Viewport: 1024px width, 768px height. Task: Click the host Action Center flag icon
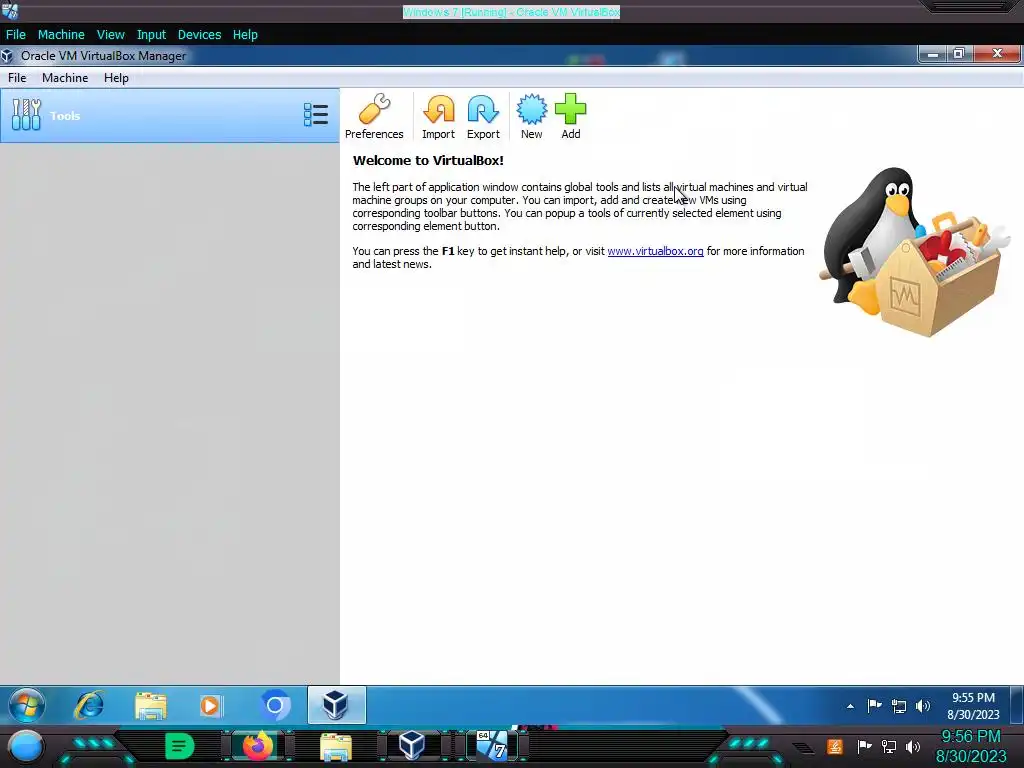pos(864,746)
